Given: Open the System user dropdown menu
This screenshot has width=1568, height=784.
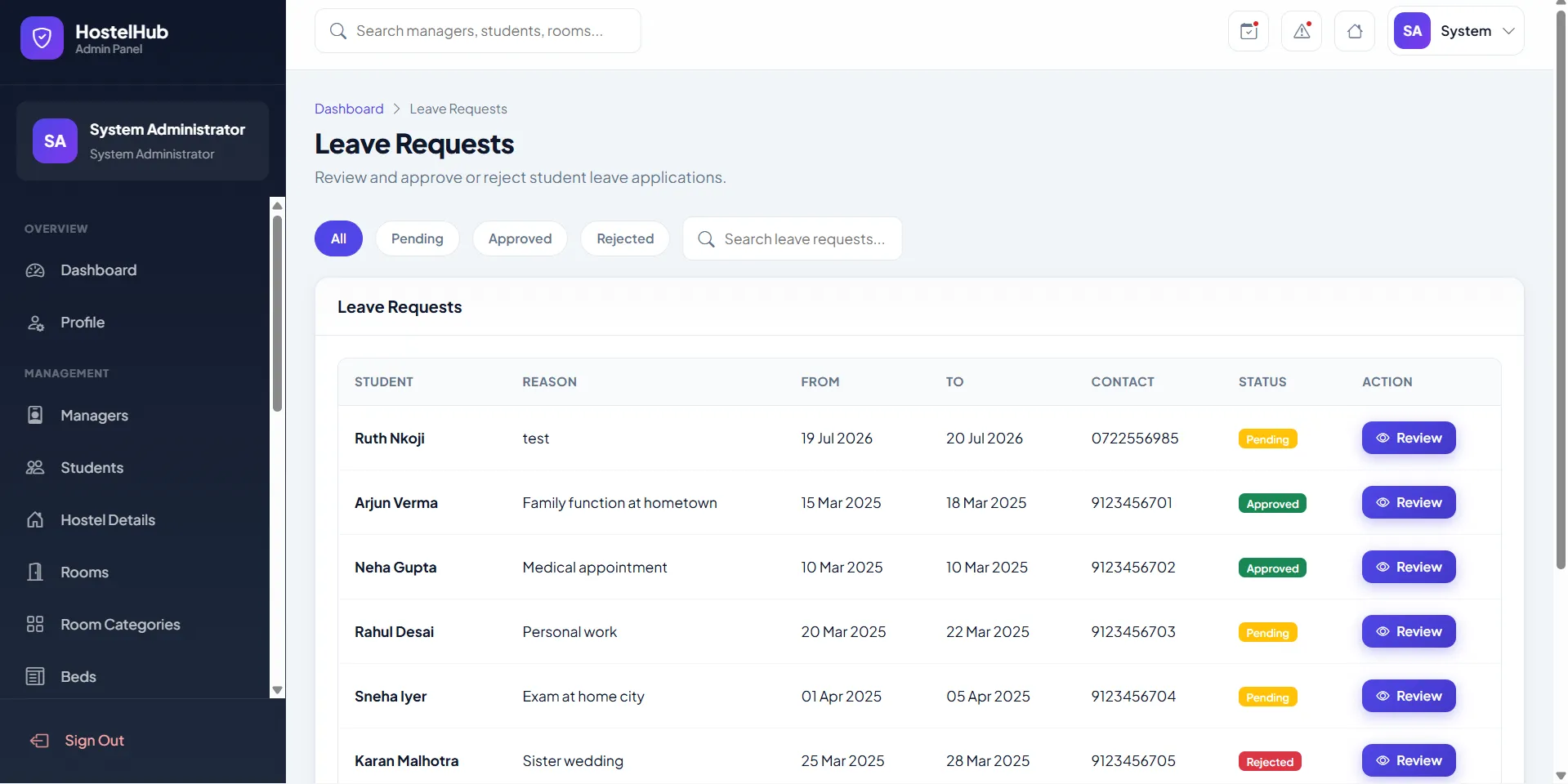Looking at the screenshot, I should [1455, 31].
